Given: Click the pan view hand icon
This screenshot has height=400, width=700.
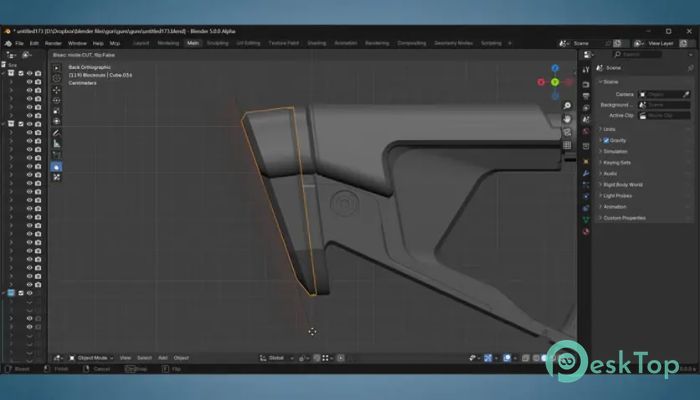Looking at the screenshot, I should (x=567, y=119).
